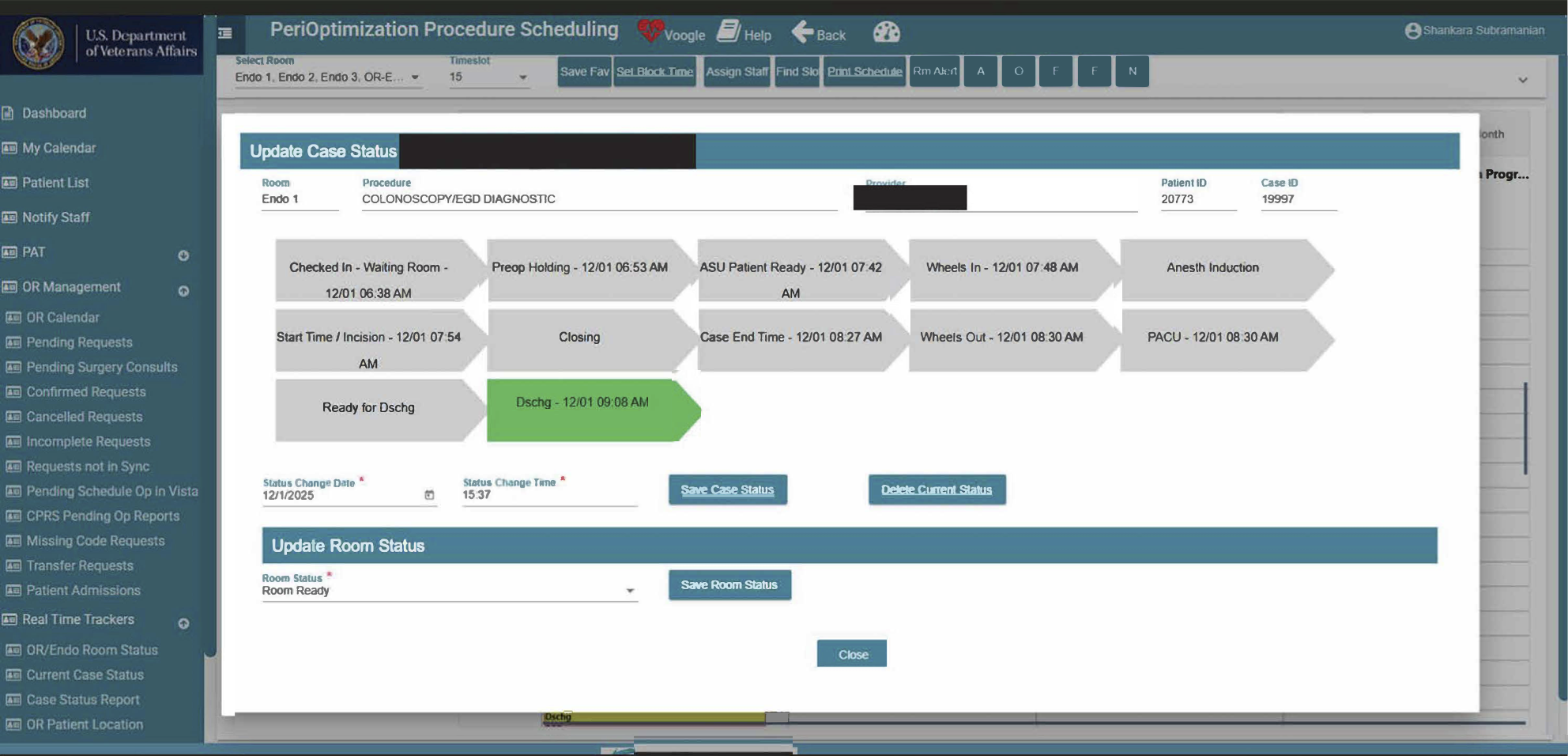Viewport: 1568px width, 756px height.
Task: Open user account Shankara Subramanian
Action: 1474,30
